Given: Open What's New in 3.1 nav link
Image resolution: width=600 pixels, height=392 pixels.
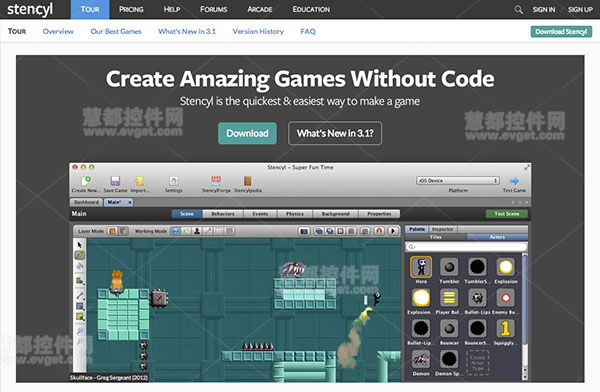Looking at the screenshot, I should (187, 31).
